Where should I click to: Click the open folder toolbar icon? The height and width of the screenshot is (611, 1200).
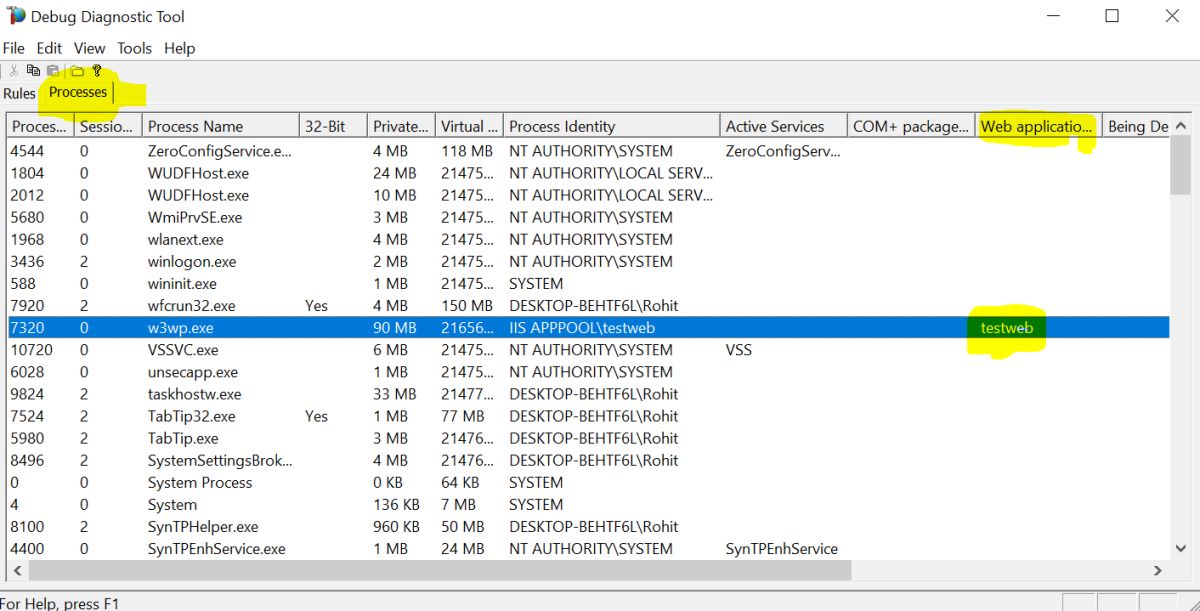[x=77, y=71]
